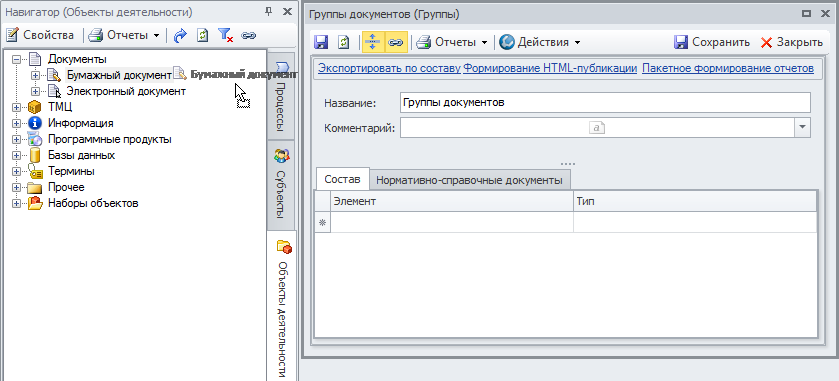
Task: Click the Базы данных cylinder icon
Action: (x=35, y=155)
